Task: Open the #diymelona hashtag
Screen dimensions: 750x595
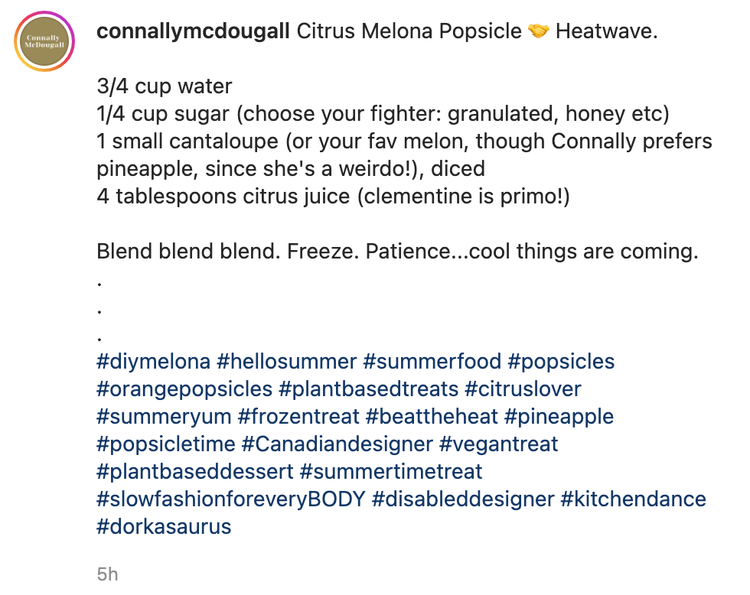Action: (x=152, y=362)
